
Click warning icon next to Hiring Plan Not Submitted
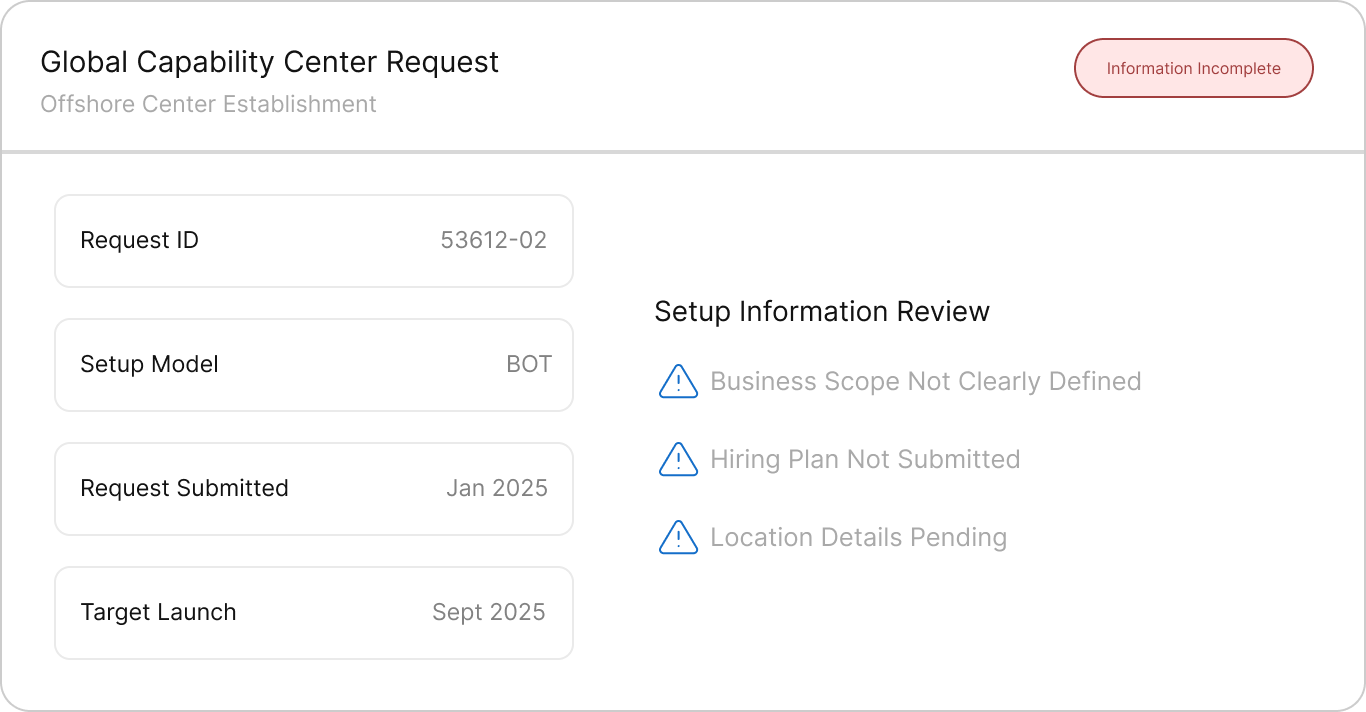click(x=678, y=460)
